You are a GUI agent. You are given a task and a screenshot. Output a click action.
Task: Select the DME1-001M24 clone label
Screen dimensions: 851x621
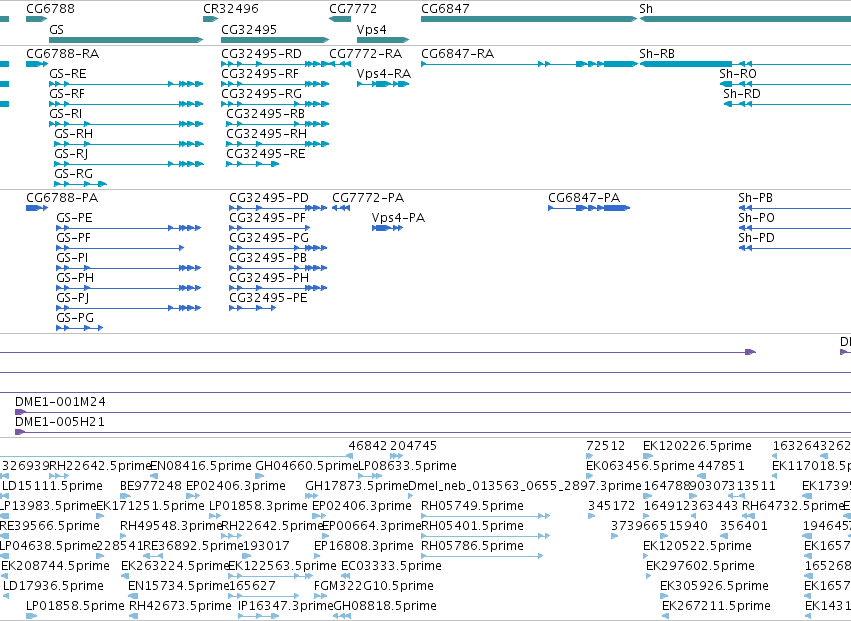coord(60,402)
